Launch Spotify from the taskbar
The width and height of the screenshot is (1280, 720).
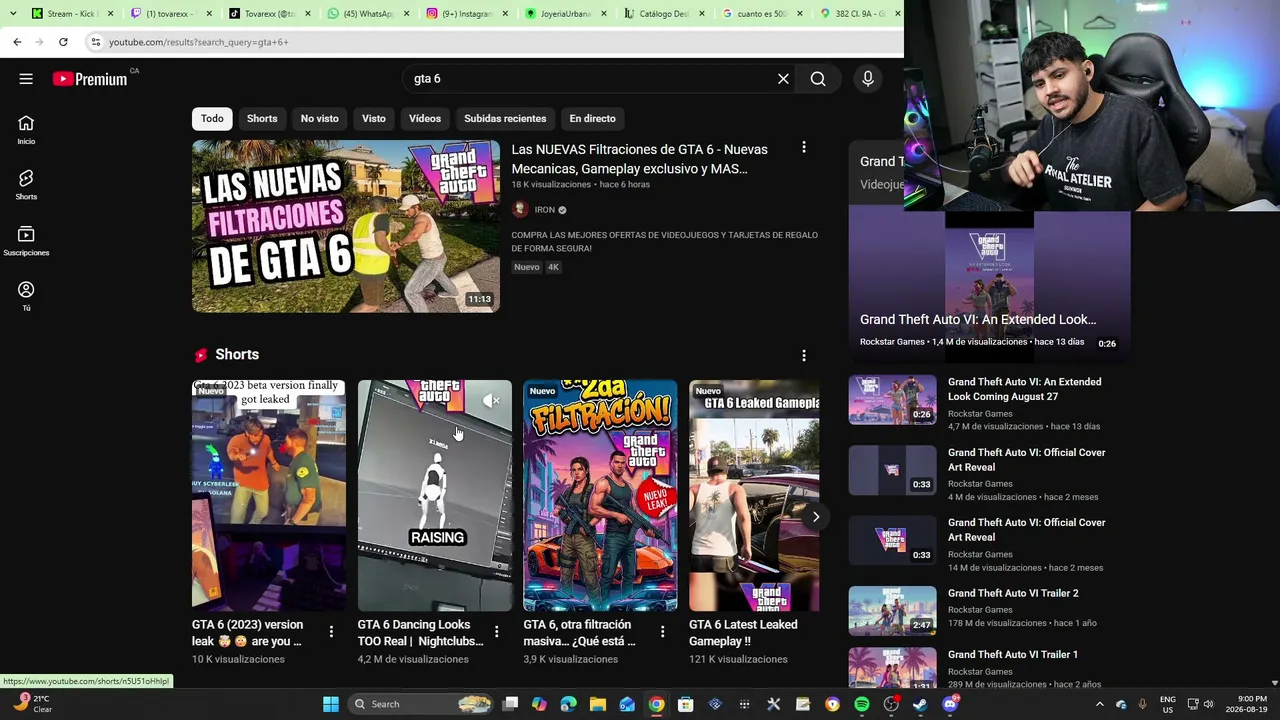862,704
